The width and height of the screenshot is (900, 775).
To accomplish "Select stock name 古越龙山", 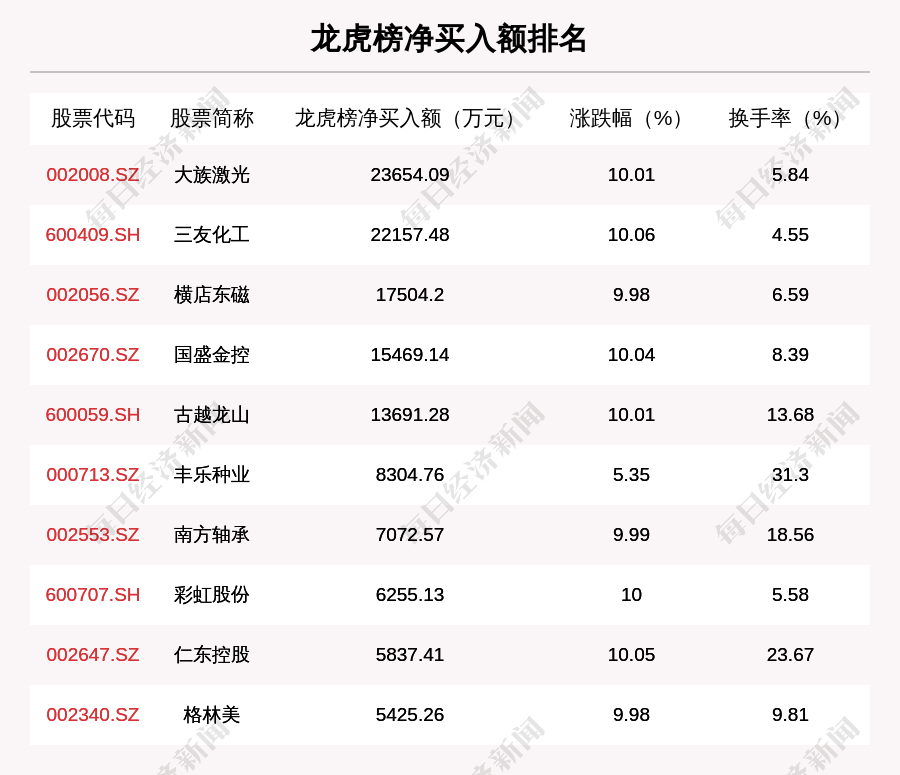I will [x=212, y=414].
